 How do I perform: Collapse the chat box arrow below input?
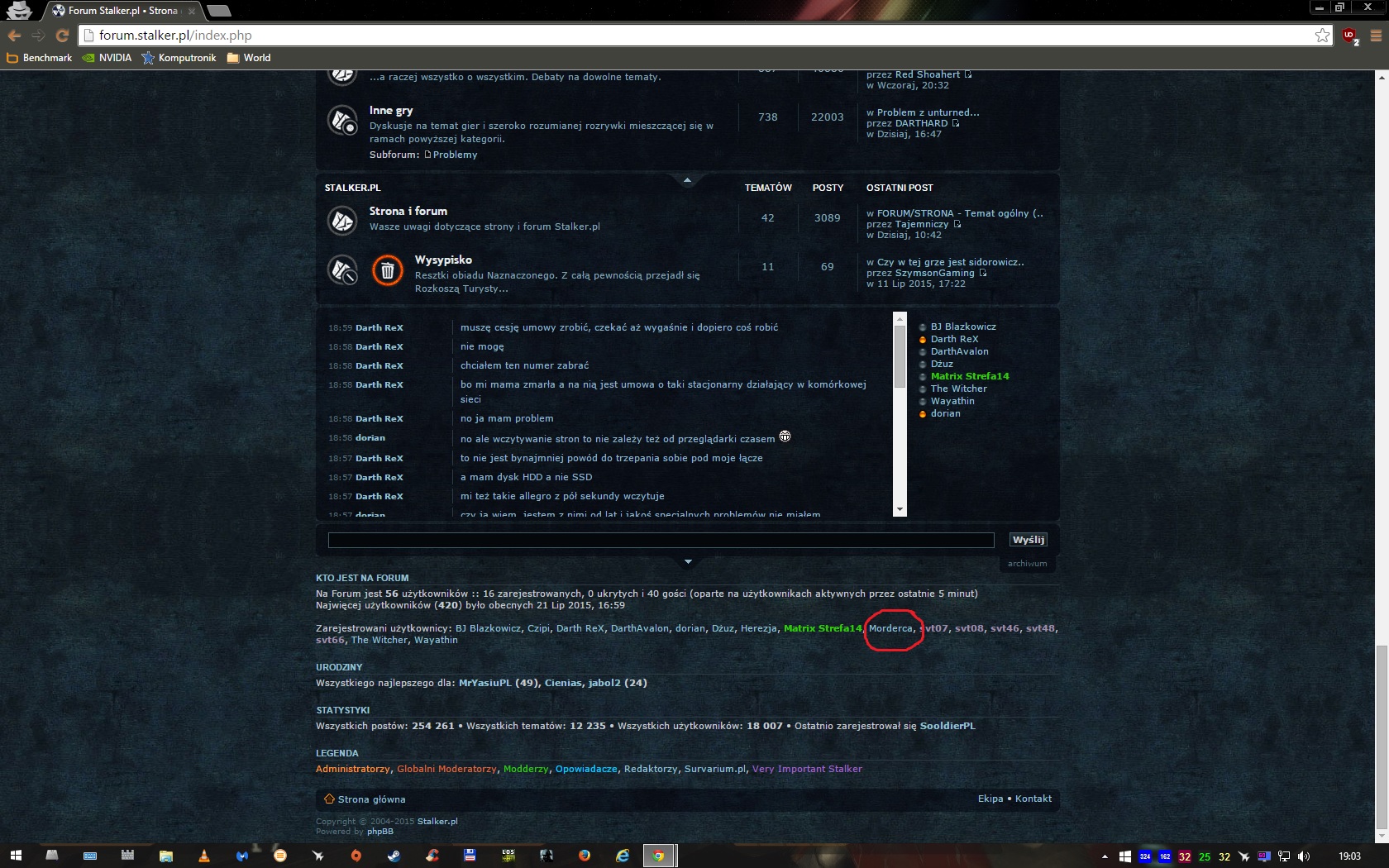[688, 562]
